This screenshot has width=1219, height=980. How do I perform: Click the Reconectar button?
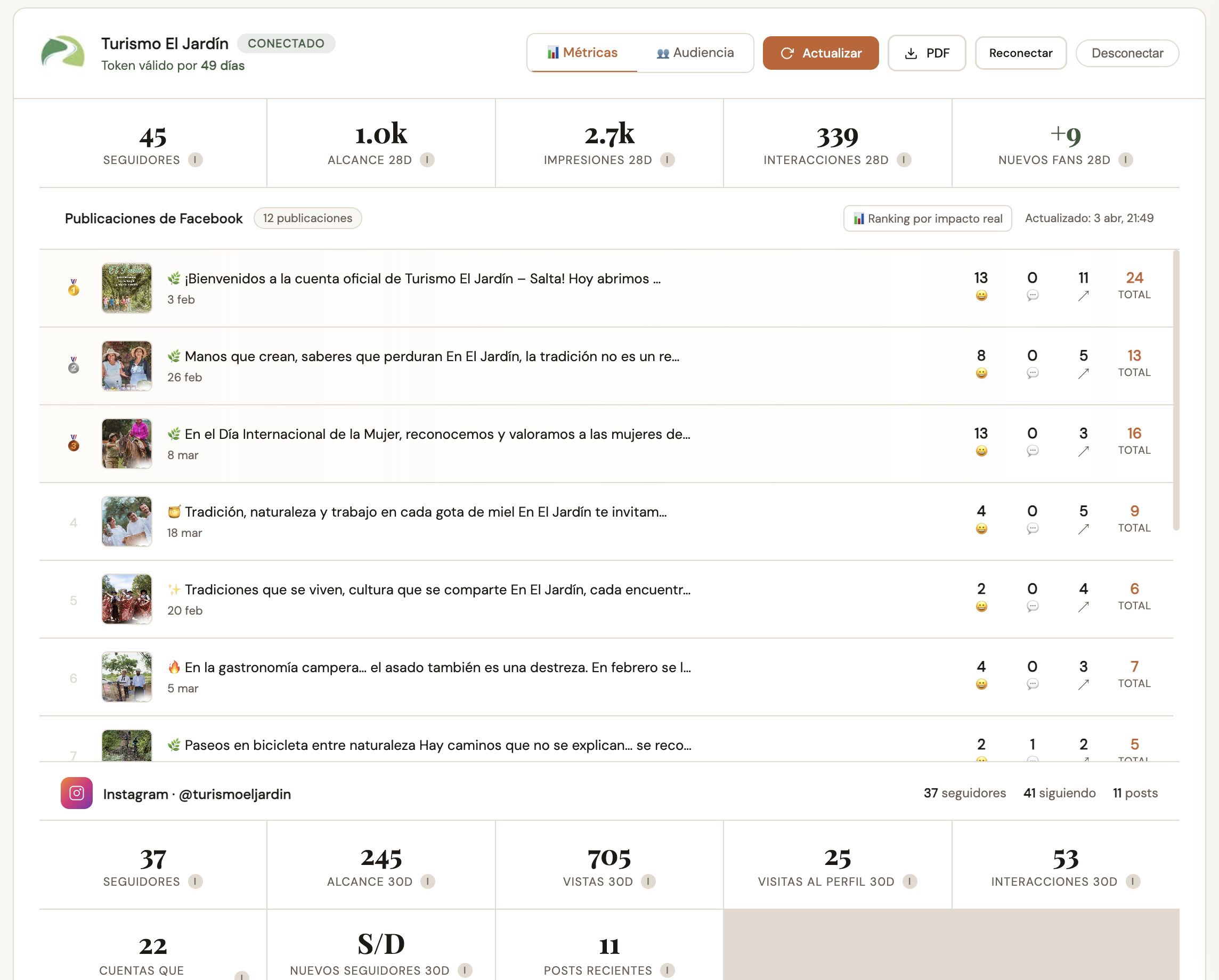pos(1021,53)
